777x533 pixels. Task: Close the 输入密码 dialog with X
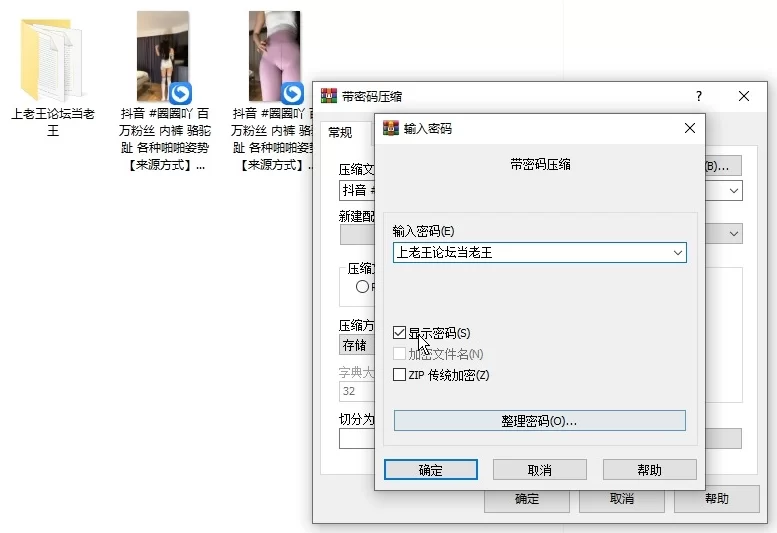pos(689,129)
